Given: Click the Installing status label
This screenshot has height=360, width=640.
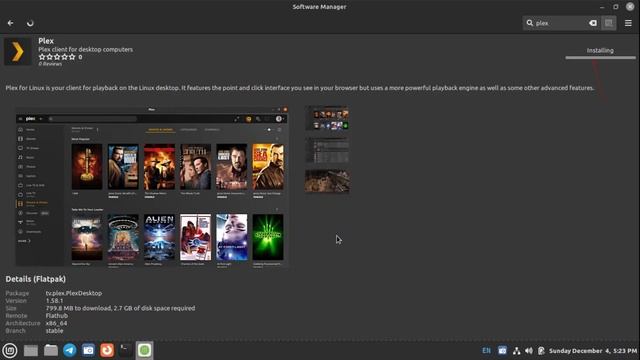Looking at the screenshot, I should point(600,51).
